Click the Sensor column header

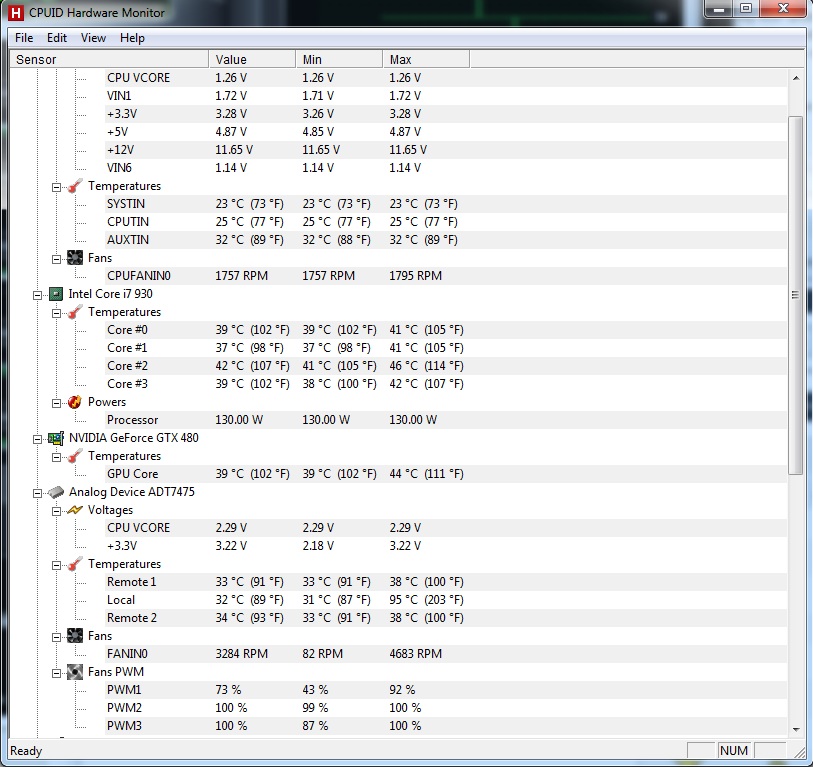click(x=109, y=60)
